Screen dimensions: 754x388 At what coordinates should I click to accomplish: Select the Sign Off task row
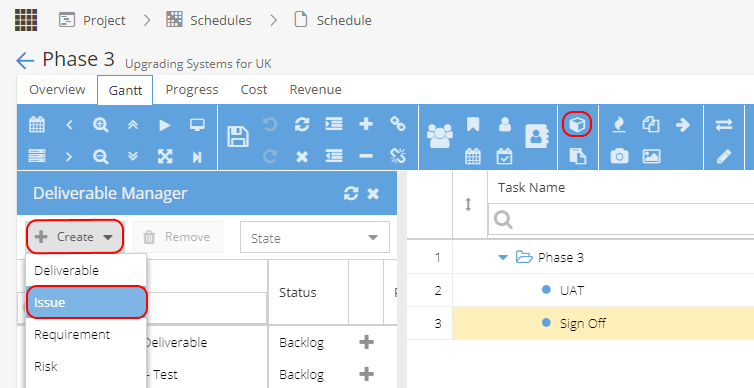click(580, 323)
